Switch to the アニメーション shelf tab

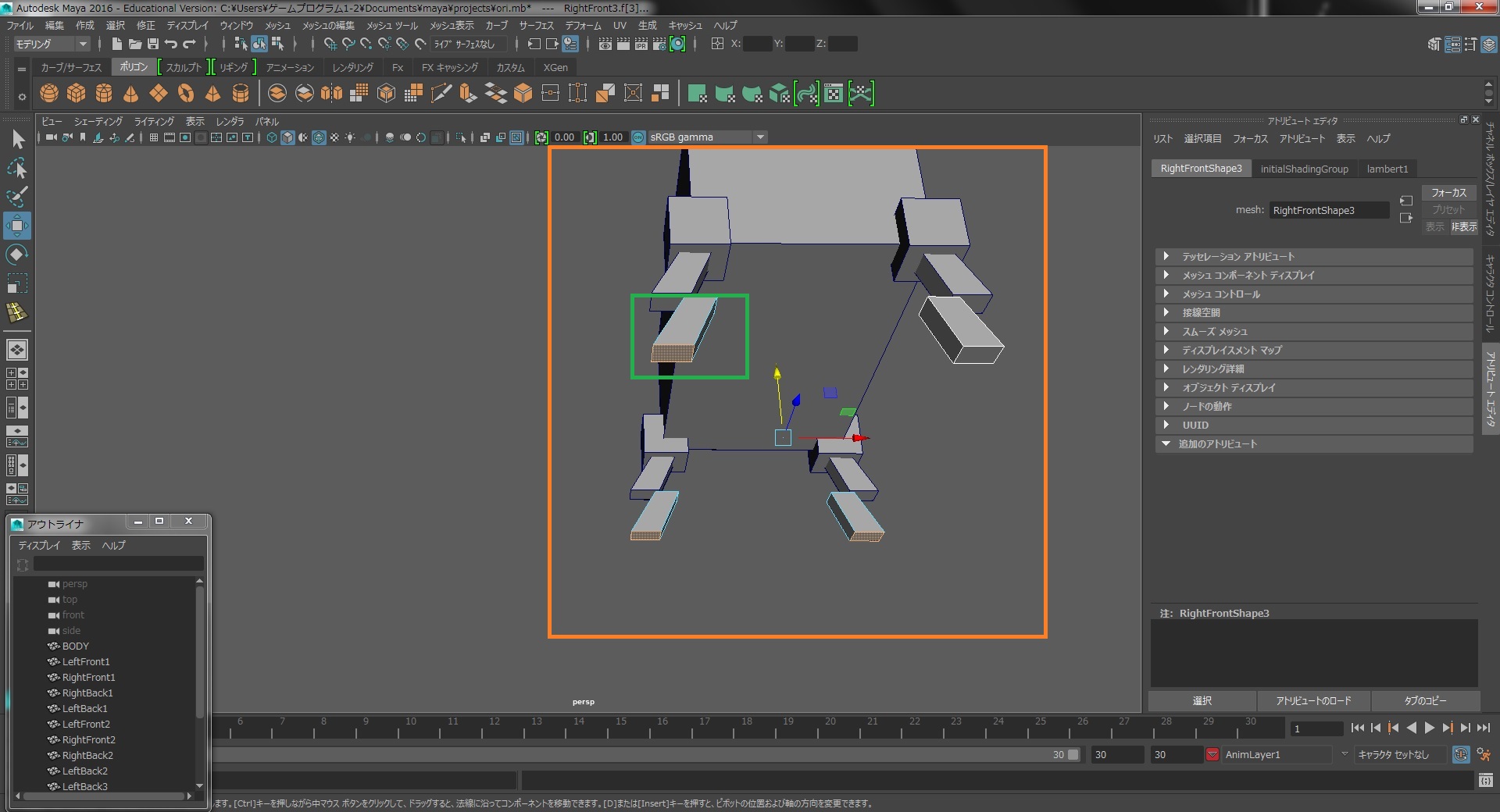tap(289, 68)
